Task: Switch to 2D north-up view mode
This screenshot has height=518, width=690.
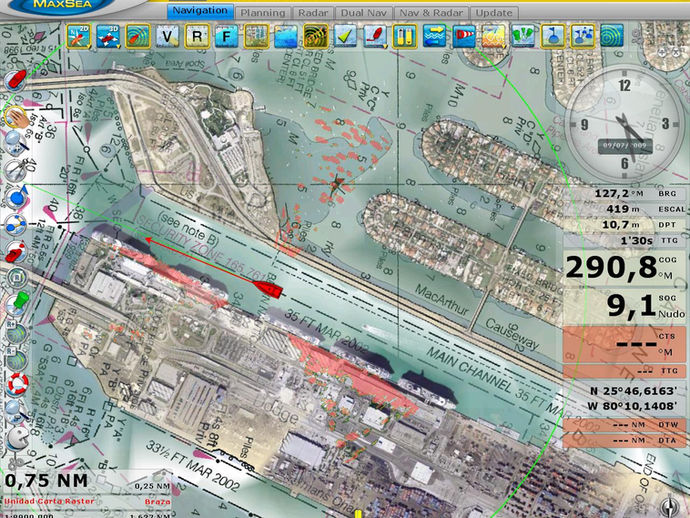Action: pyautogui.click(x=79, y=36)
